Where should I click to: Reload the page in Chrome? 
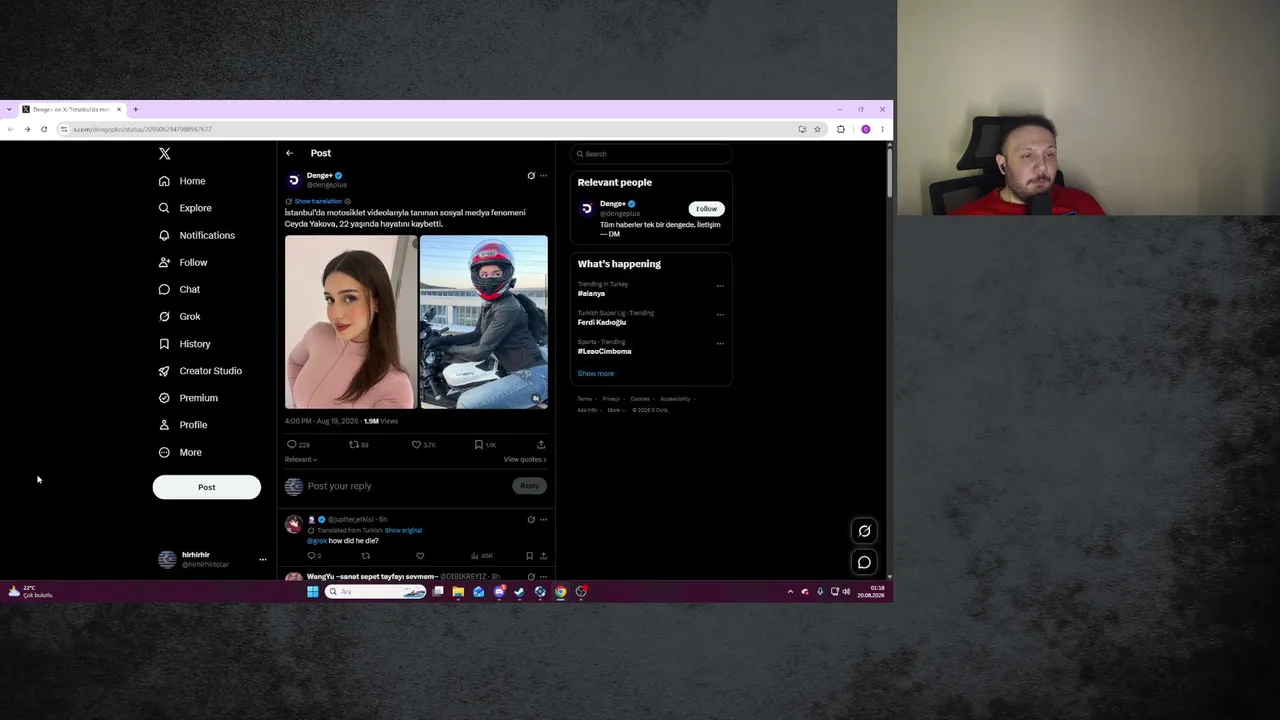44,129
